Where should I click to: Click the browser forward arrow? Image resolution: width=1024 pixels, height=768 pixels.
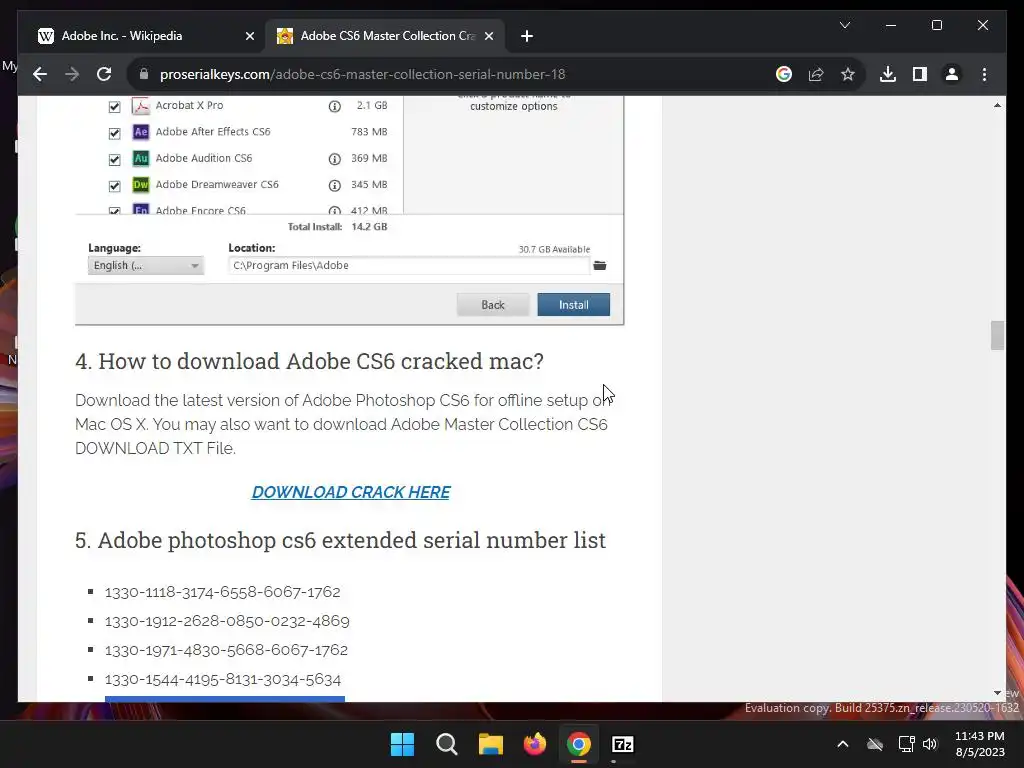pyautogui.click(x=72, y=74)
